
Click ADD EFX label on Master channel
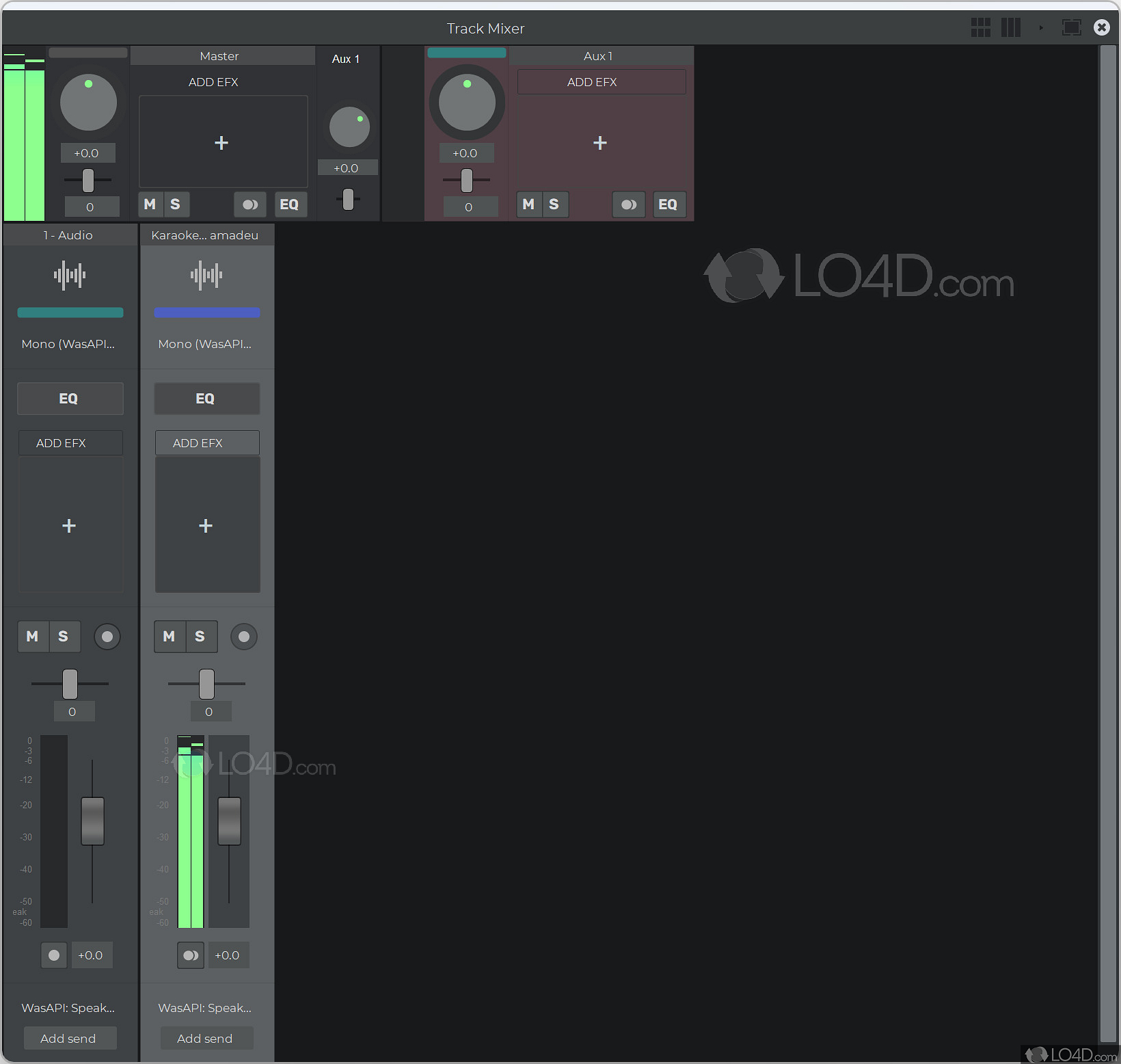tap(213, 82)
